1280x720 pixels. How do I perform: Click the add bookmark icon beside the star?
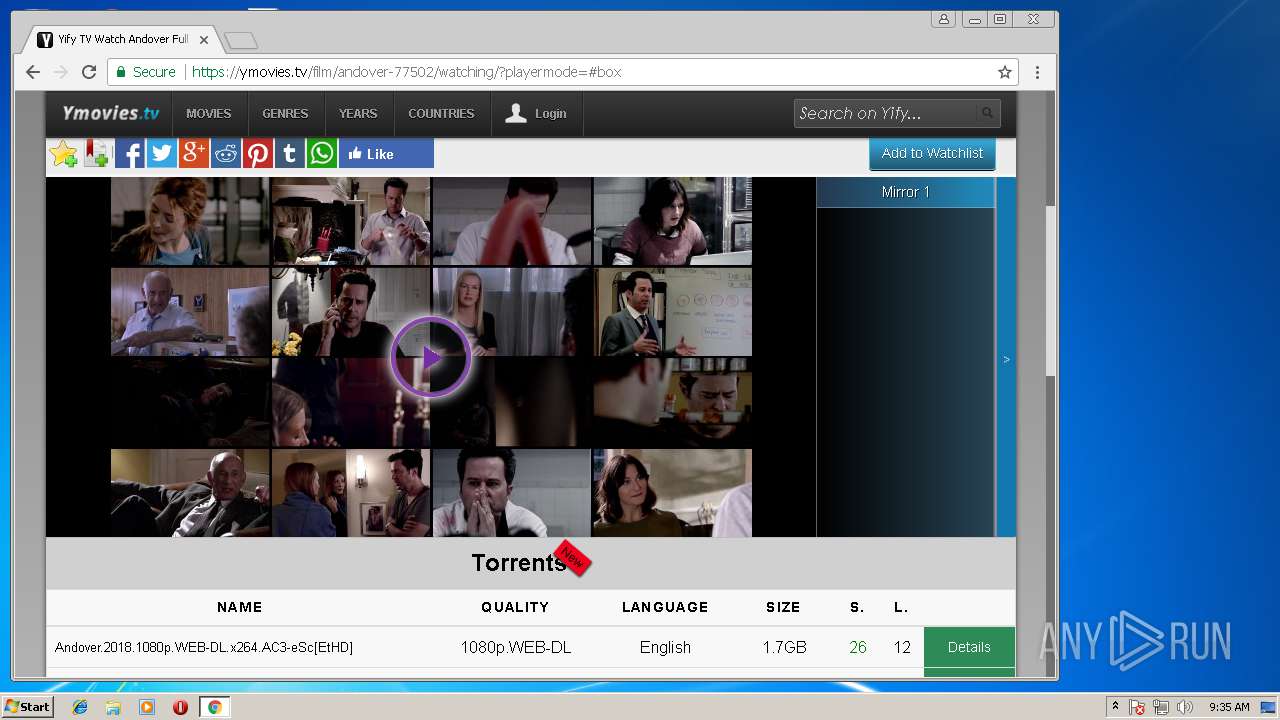coord(97,153)
